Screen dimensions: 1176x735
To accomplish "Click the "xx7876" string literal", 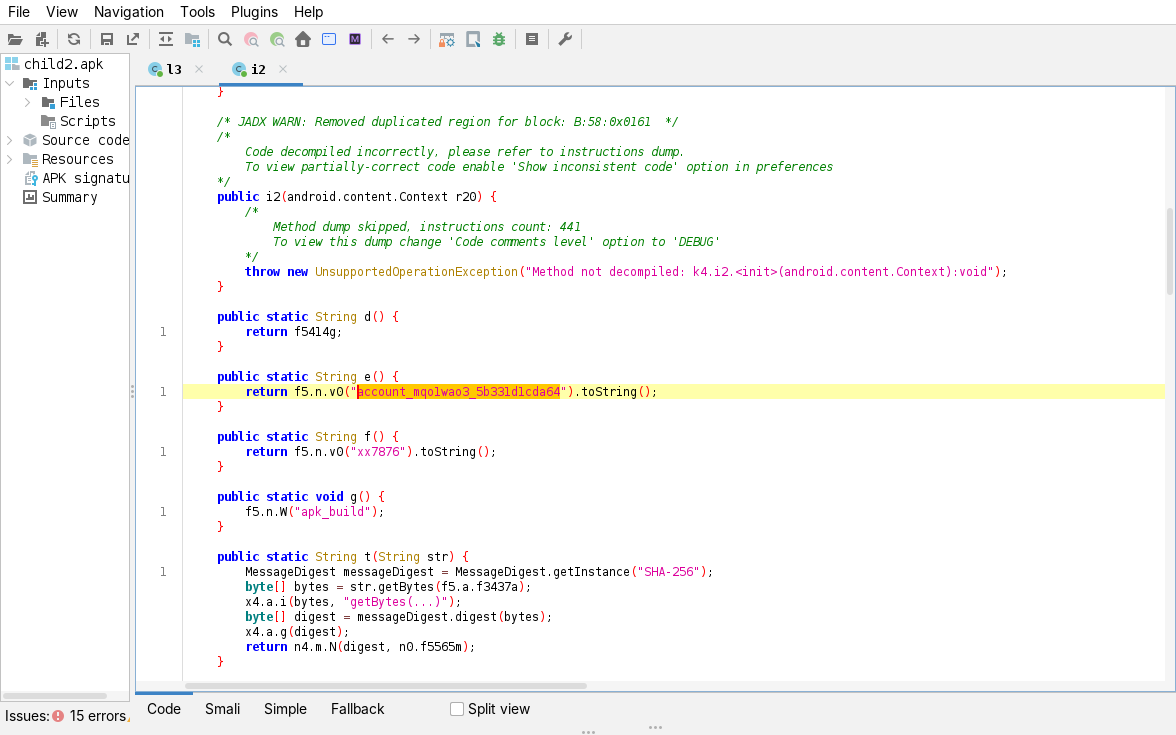I will coord(378,452).
